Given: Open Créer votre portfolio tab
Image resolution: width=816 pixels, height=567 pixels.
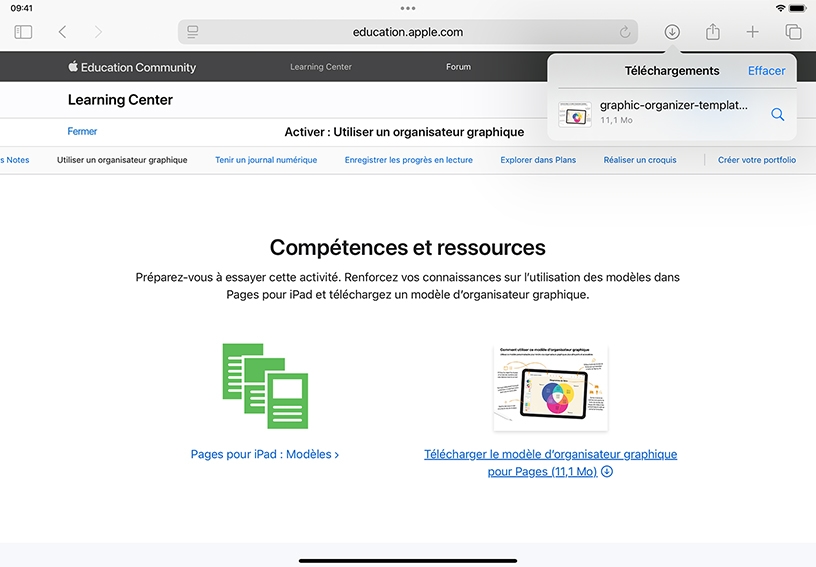Looking at the screenshot, I should click(x=757, y=160).
